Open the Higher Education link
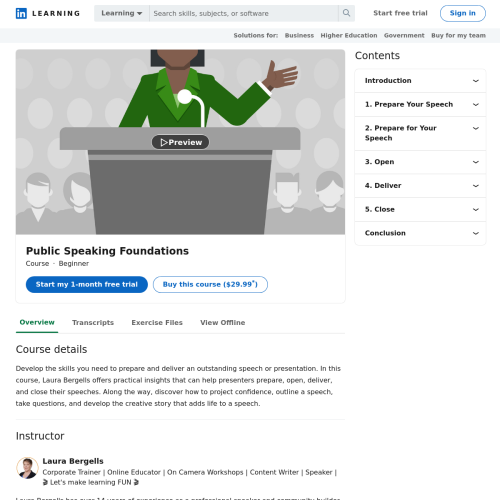 pos(349,36)
